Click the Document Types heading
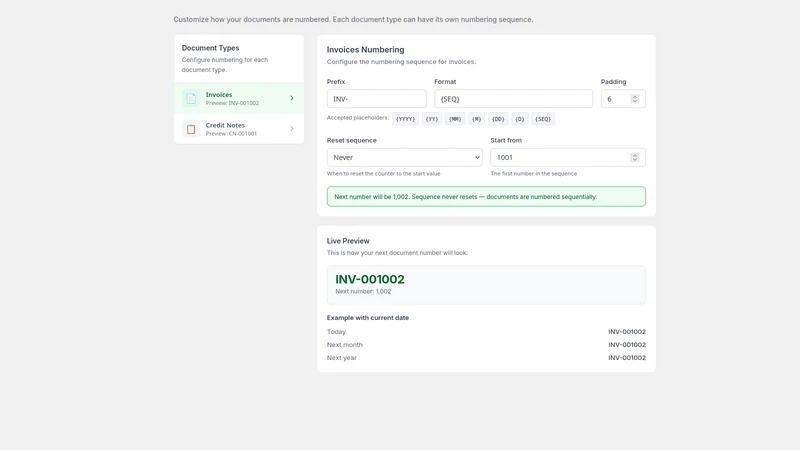This screenshot has width=800, height=450. 210,48
